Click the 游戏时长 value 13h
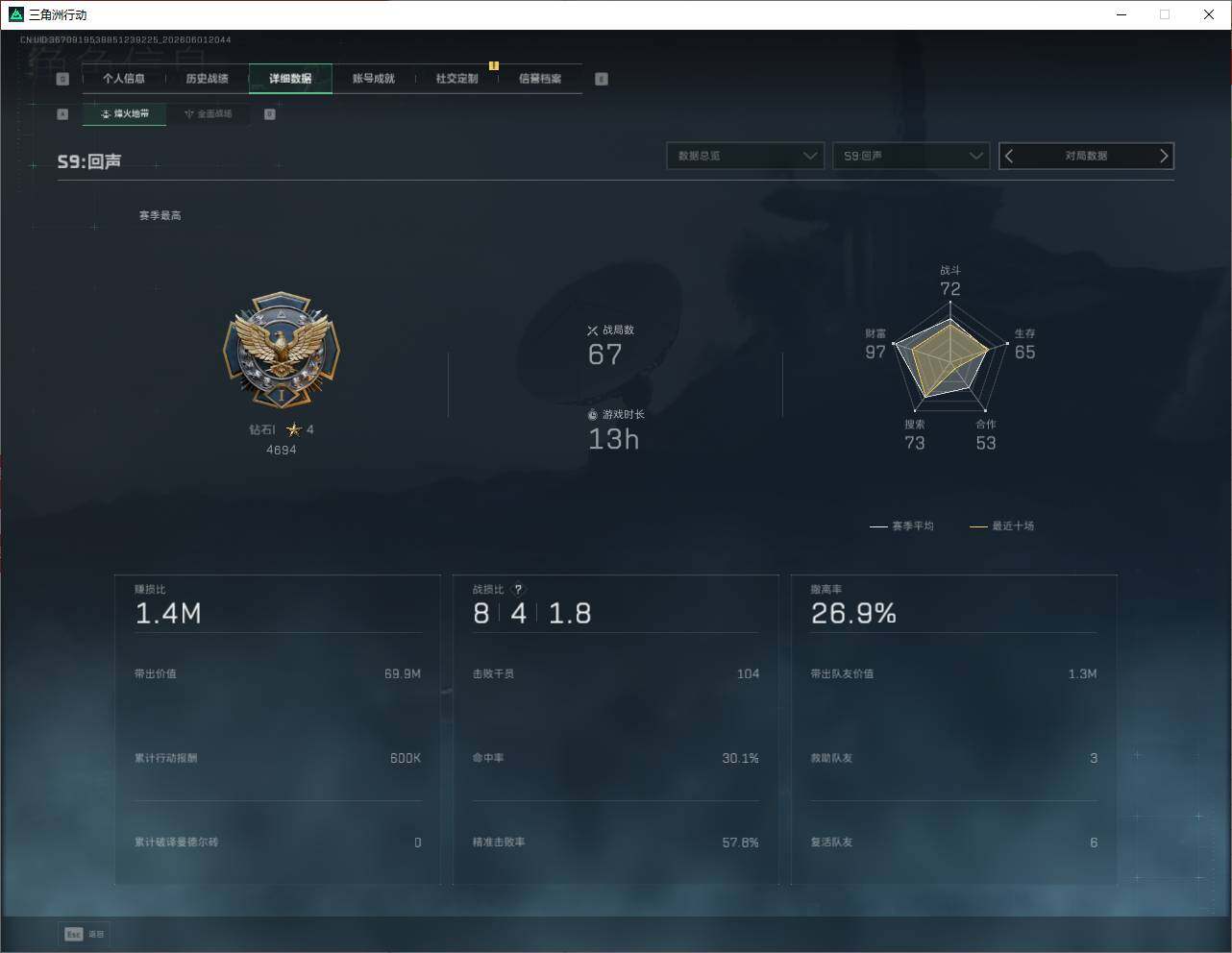 coord(614,440)
